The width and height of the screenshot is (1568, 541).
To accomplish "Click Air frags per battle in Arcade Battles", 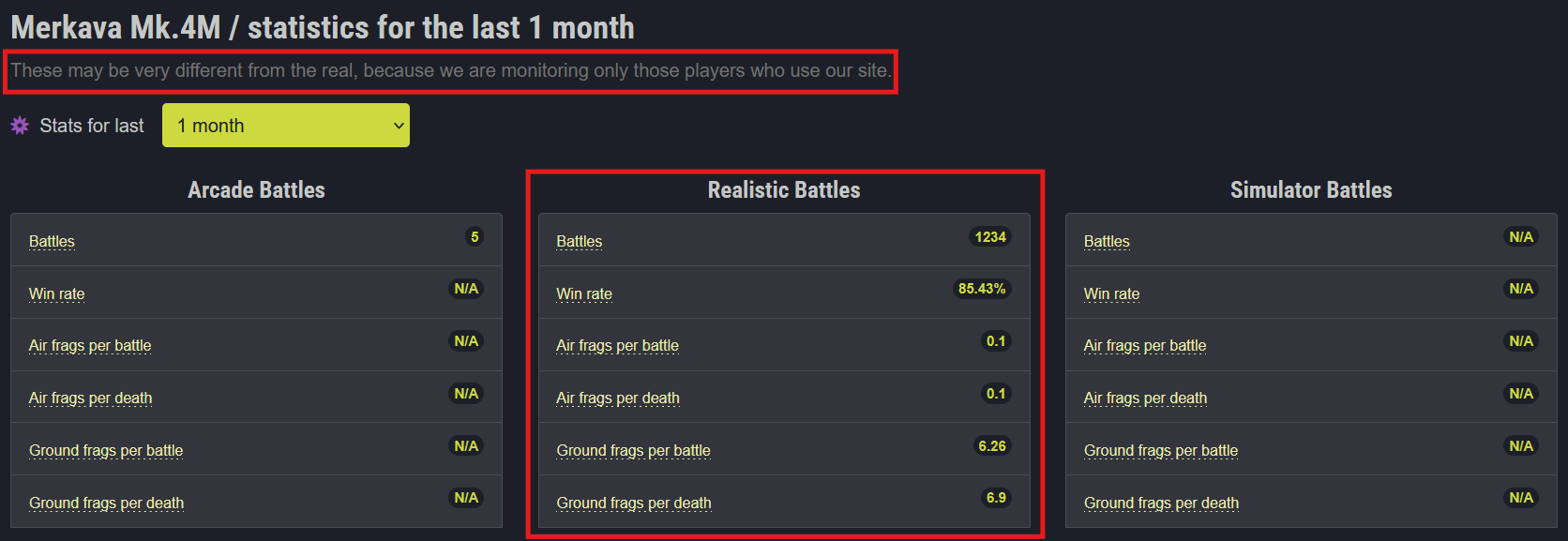I will 90,345.
